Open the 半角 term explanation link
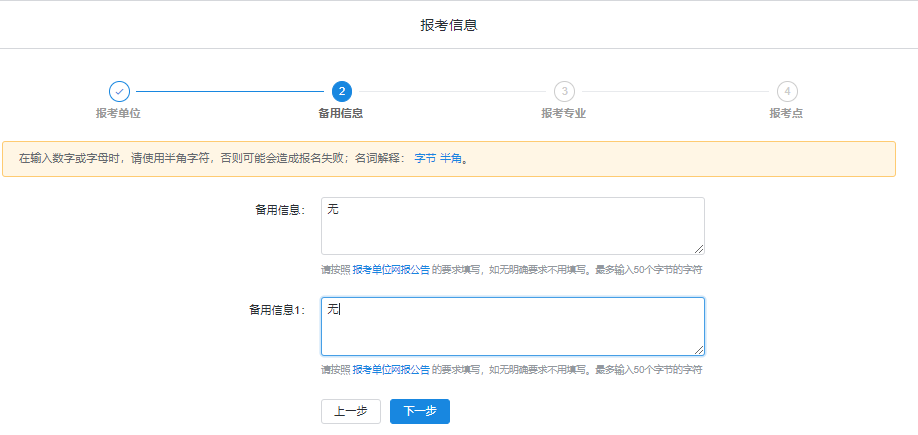The width and height of the screenshot is (918, 435). 450,159
